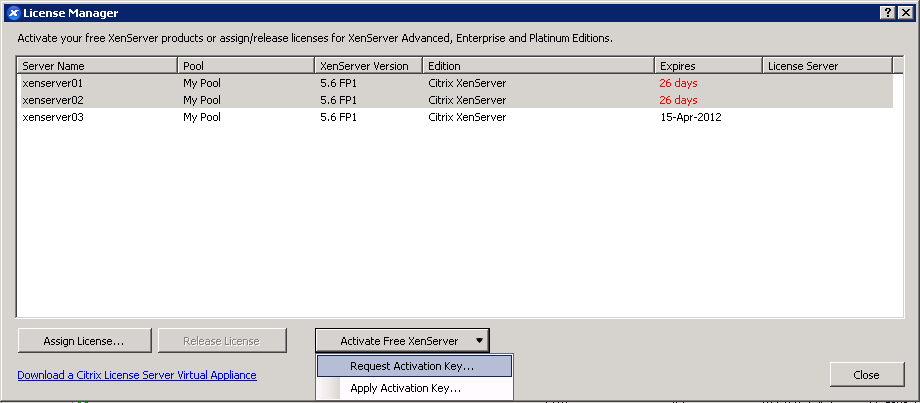Choose Request Activation Key from the menu

[414, 367]
